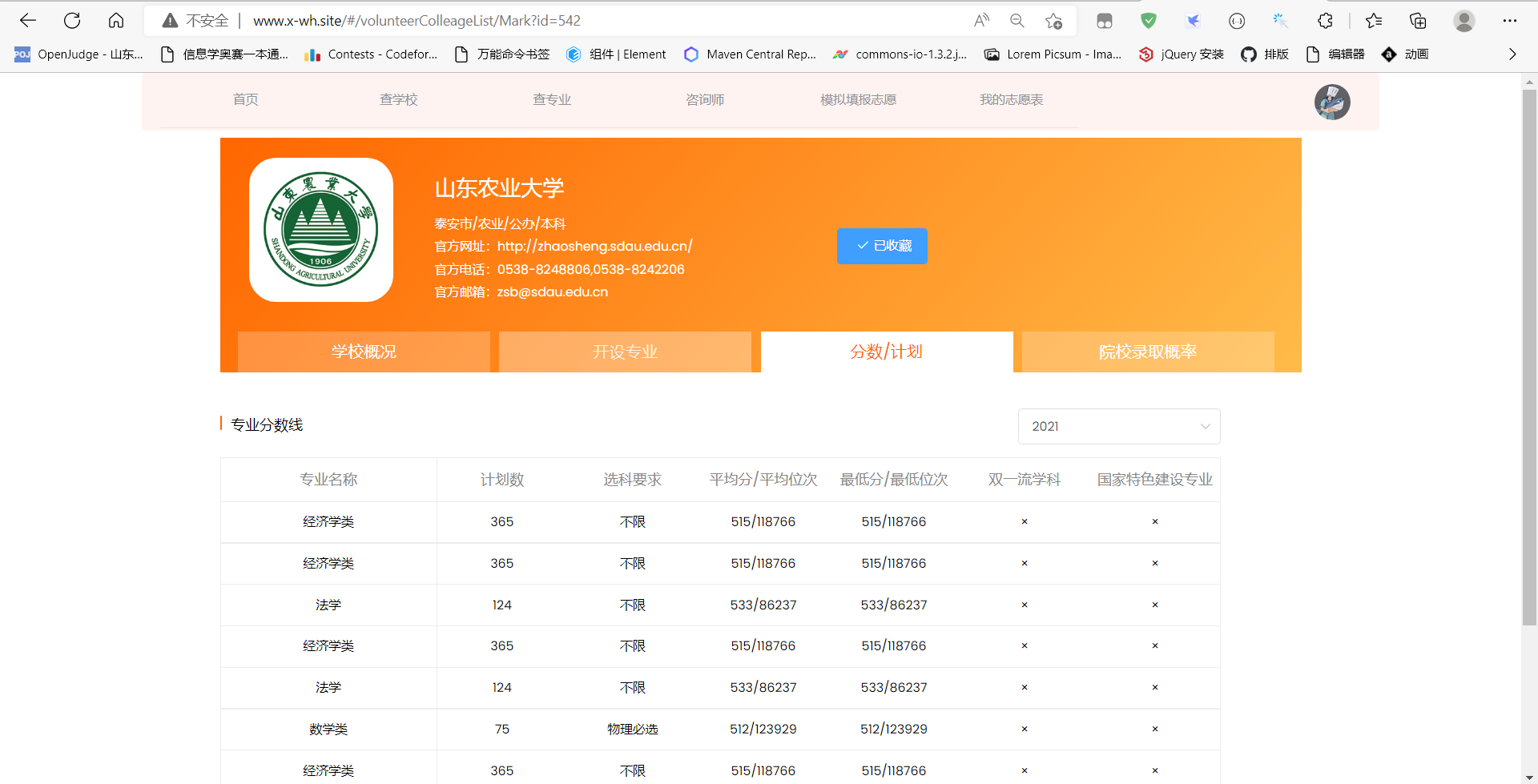
Task: Switch to the 学校概况 tab
Action: point(364,352)
